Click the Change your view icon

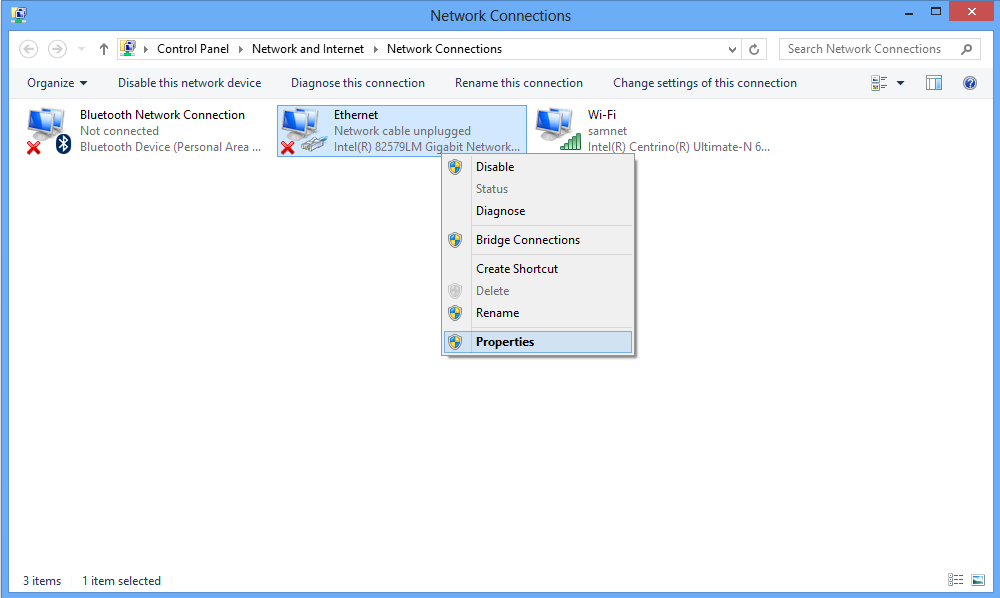click(x=879, y=83)
